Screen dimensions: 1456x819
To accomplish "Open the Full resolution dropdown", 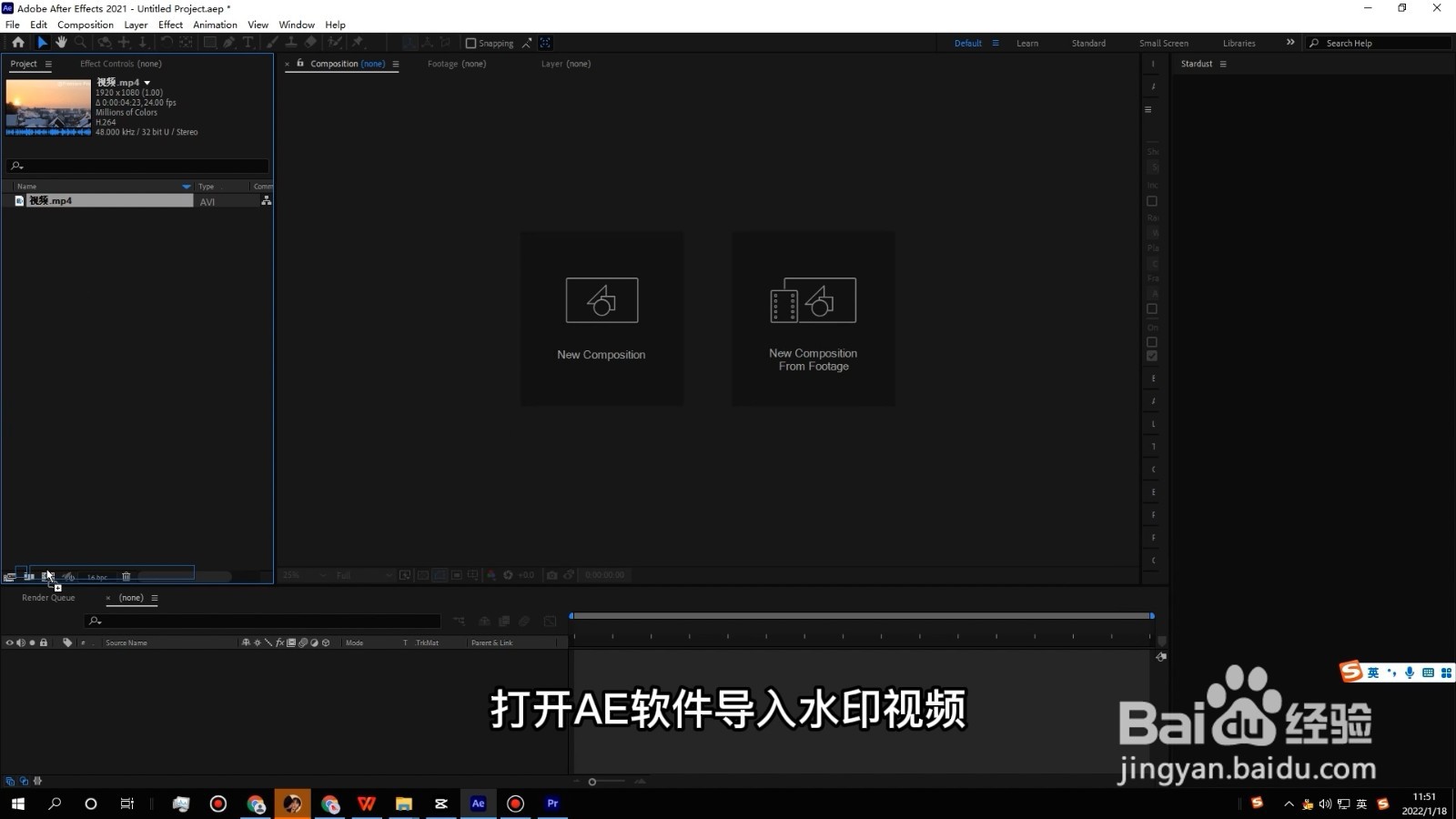I will (x=355, y=575).
